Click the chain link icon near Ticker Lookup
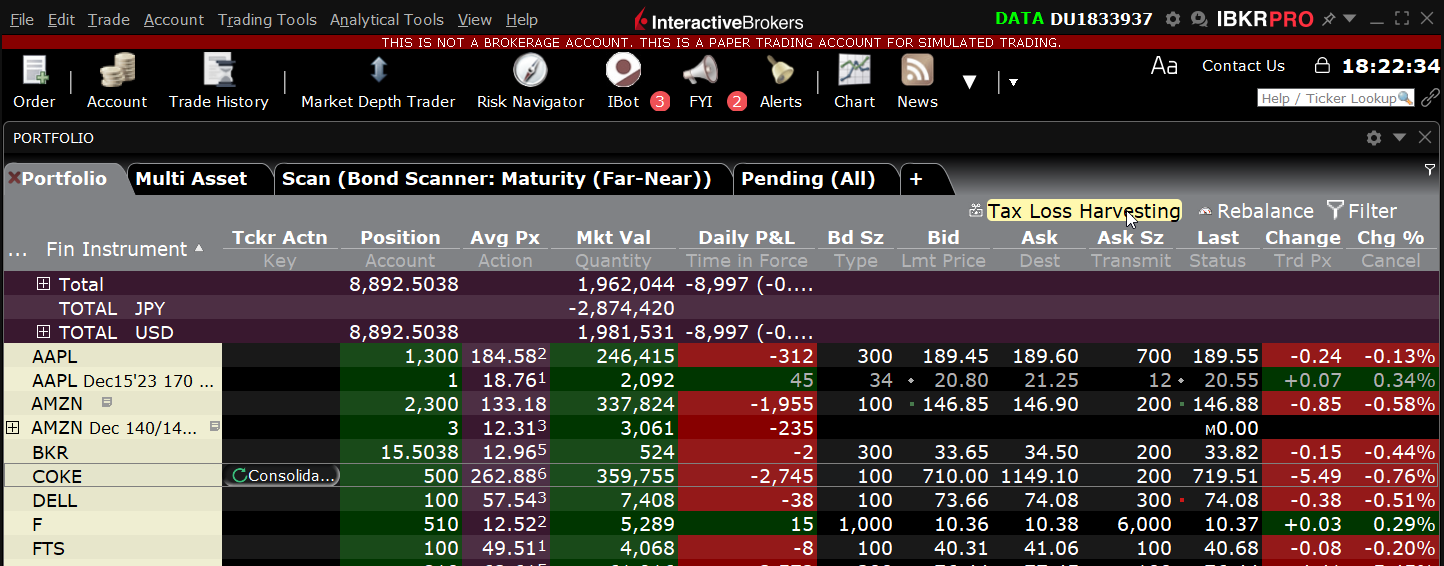 pyautogui.click(x=1429, y=98)
